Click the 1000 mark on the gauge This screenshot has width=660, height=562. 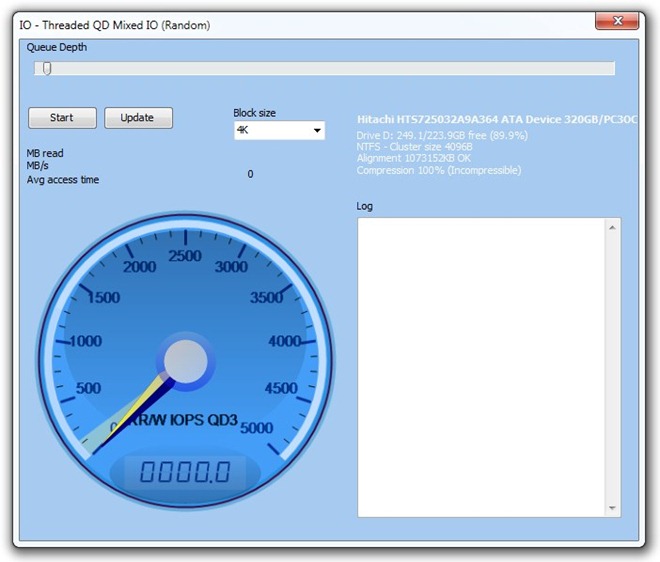tap(85, 341)
